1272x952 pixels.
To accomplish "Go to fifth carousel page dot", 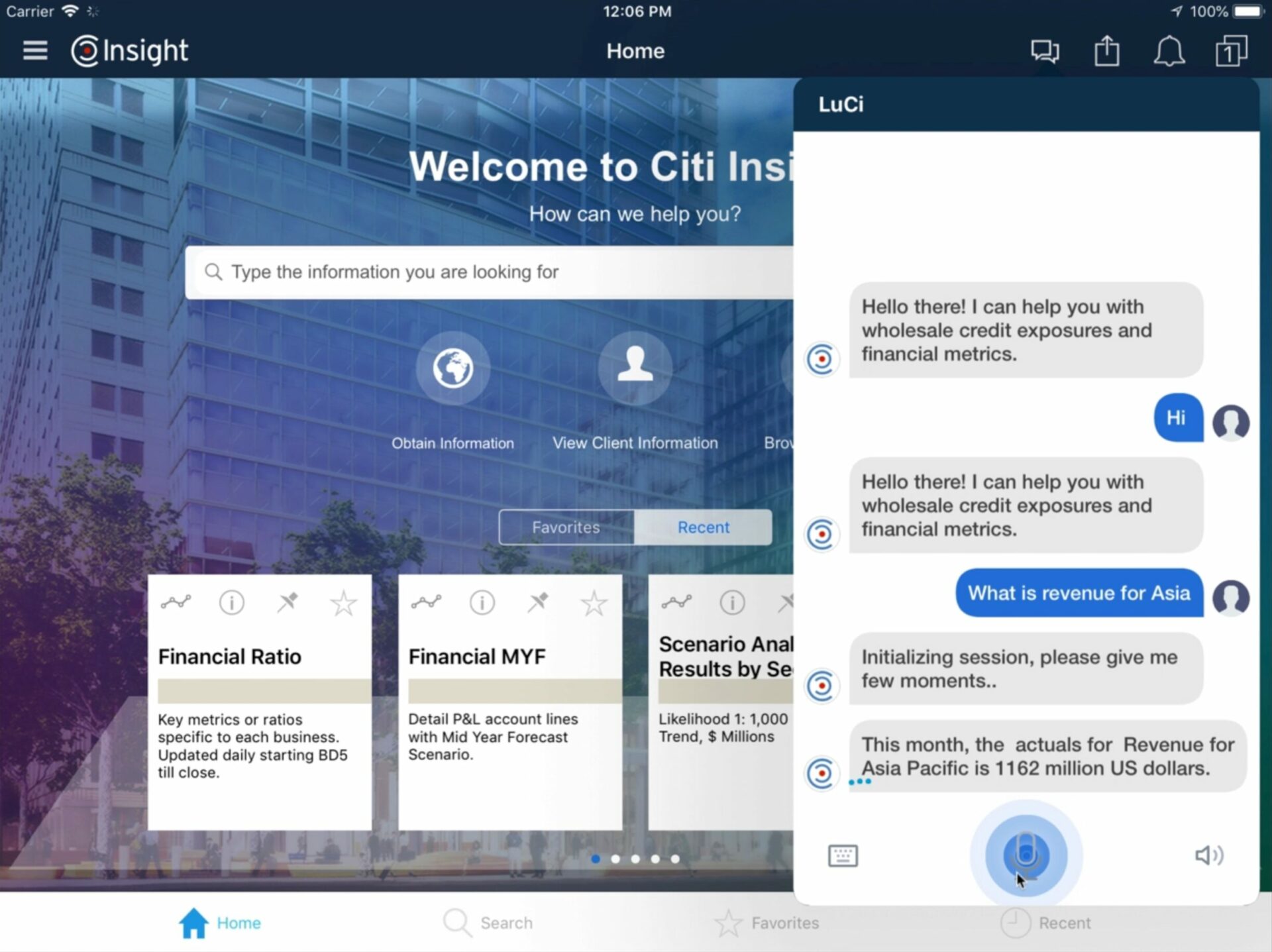I will pyautogui.click(x=675, y=859).
